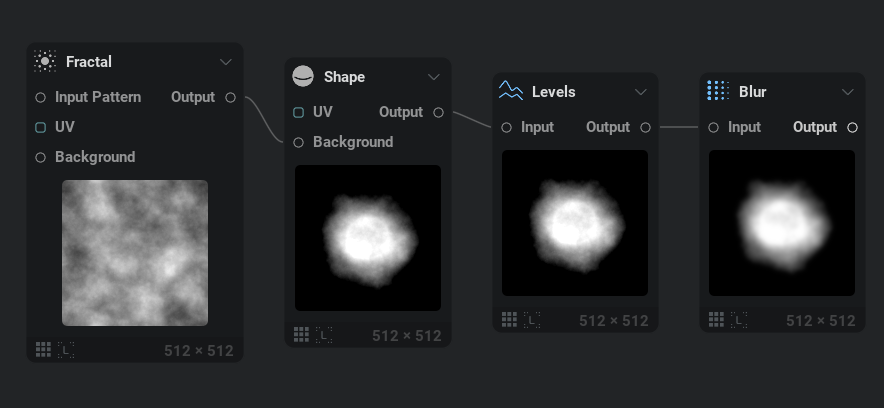This screenshot has height=408, width=884.
Task: Click the L channel icon on Levels footer
Action: click(x=532, y=319)
